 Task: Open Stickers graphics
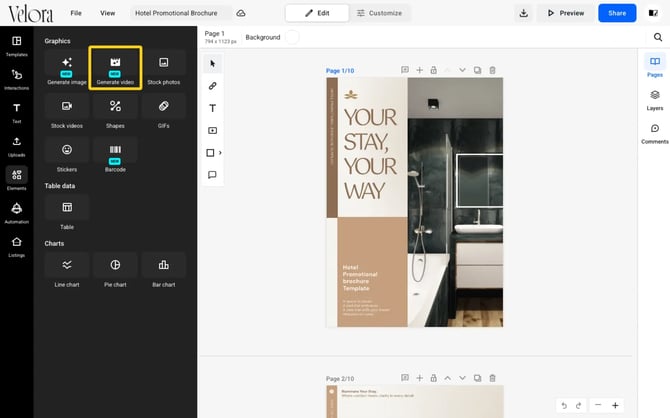point(67,156)
